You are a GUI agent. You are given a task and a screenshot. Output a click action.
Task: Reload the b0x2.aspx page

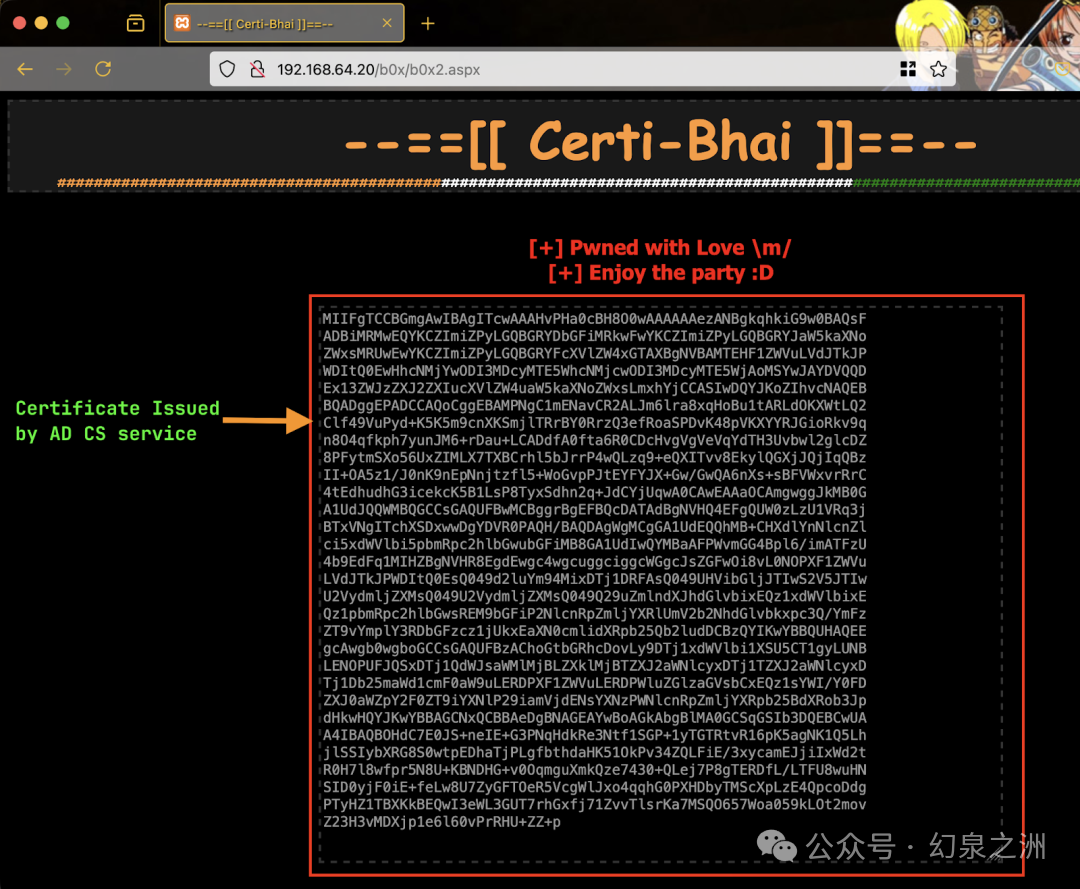pos(103,69)
